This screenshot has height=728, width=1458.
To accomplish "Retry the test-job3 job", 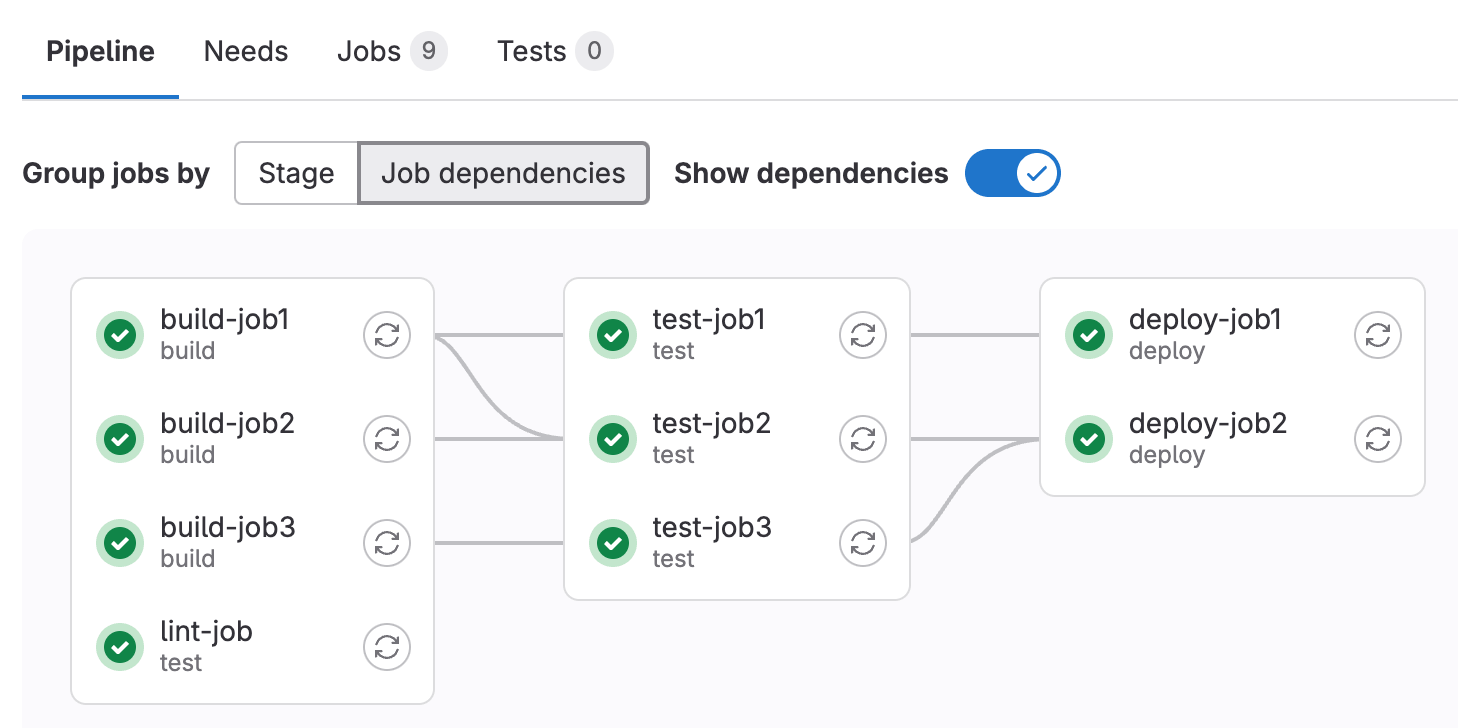I will (x=863, y=543).
